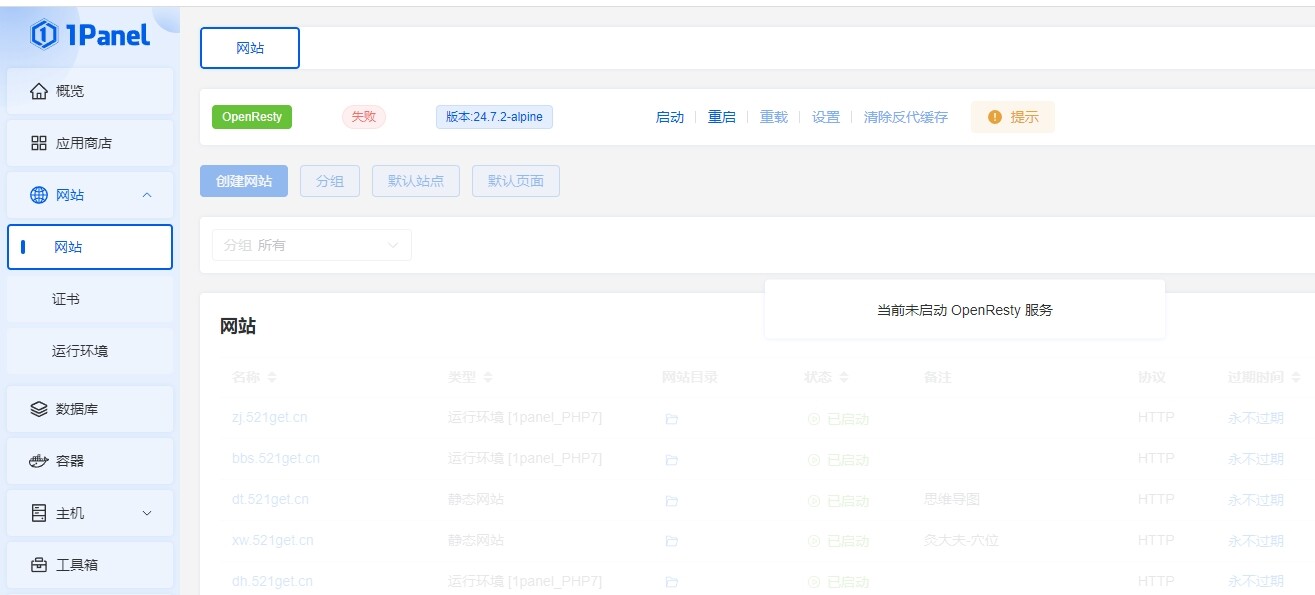
Task: Open 容器 in the sidebar
Action: 90,461
